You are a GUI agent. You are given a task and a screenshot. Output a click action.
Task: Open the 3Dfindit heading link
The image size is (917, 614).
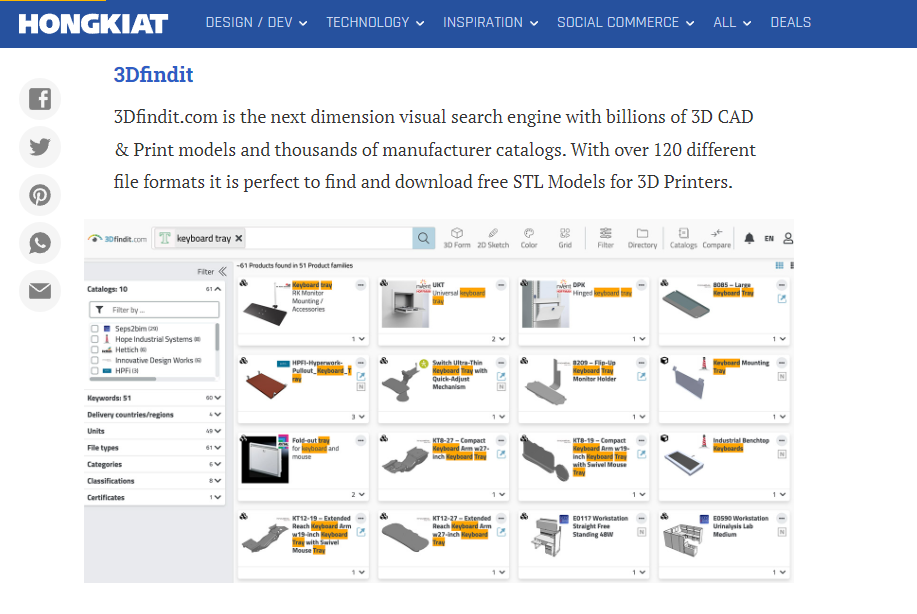(x=153, y=75)
